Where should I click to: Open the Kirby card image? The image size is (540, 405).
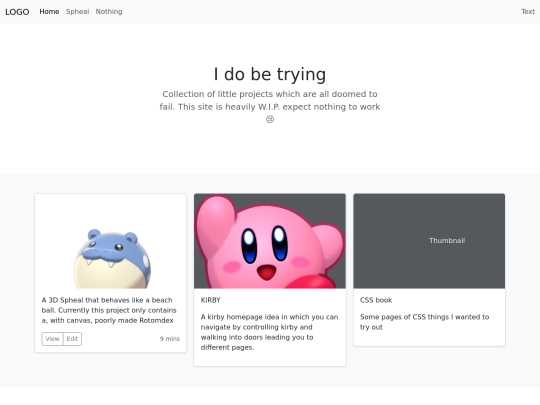(x=270, y=241)
